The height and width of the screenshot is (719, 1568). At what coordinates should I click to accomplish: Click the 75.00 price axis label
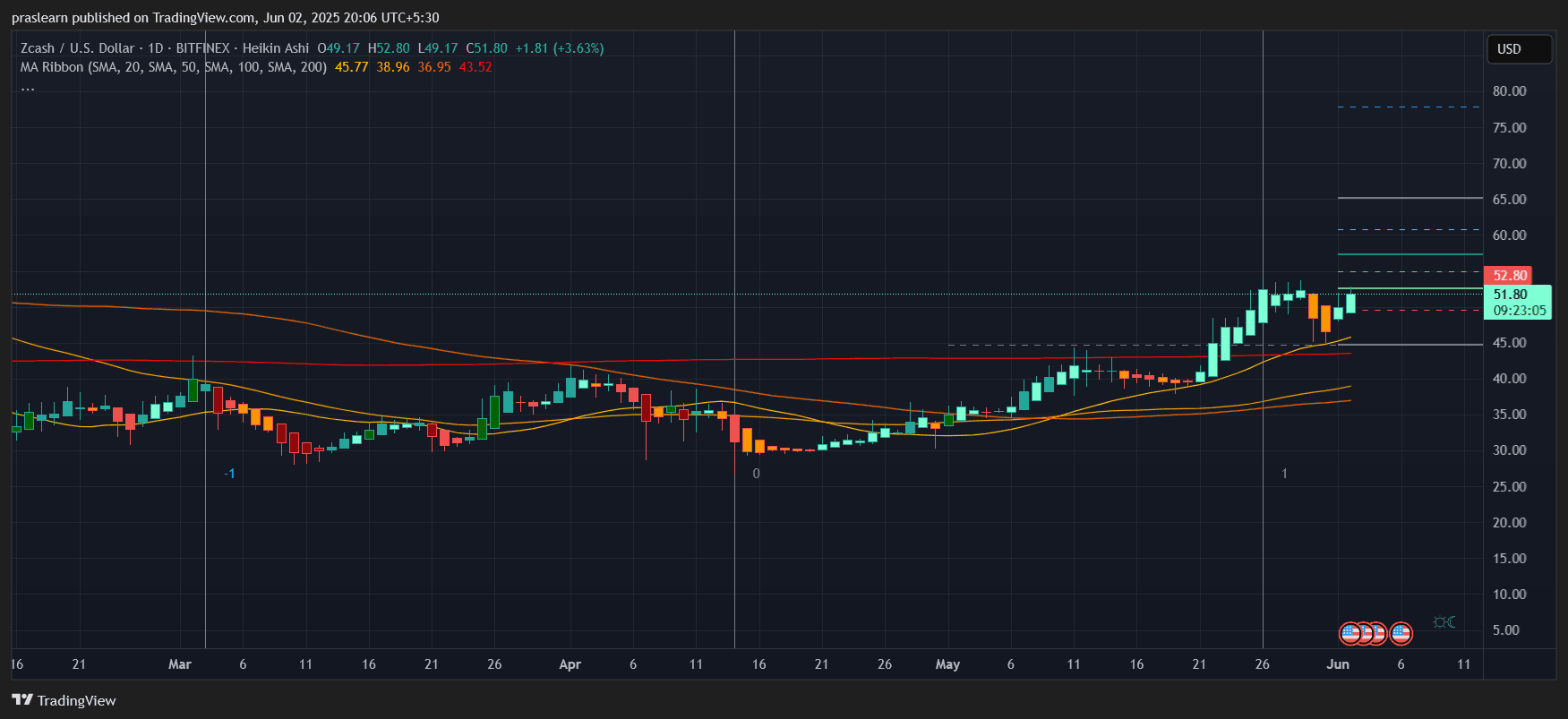point(1510,128)
